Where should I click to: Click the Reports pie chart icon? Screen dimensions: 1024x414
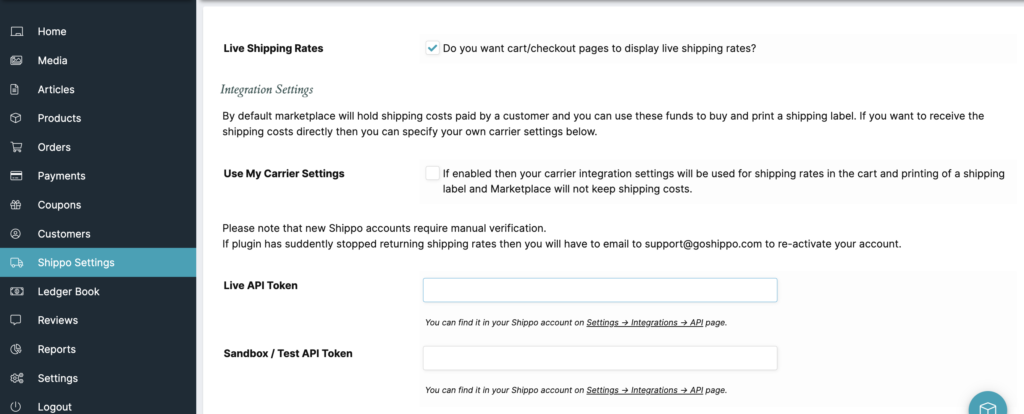coord(16,350)
